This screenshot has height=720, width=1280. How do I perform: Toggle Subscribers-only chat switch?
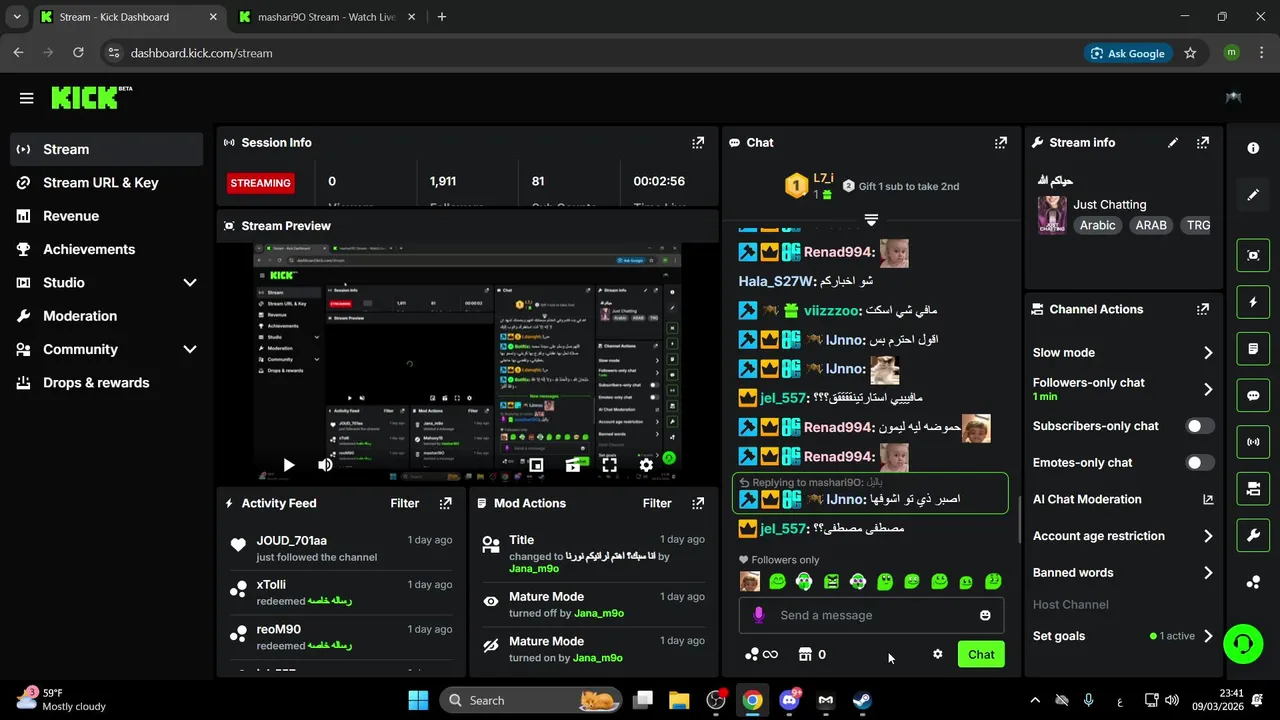click(1200, 426)
